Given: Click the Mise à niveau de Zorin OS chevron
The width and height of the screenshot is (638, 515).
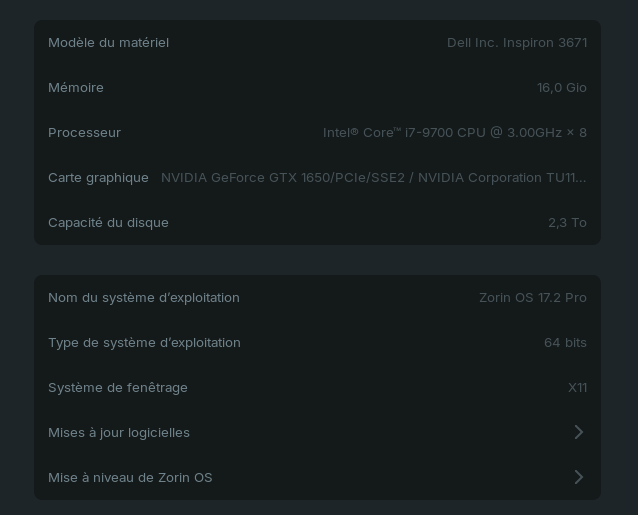Looking at the screenshot, I should [x=578, y=477].
